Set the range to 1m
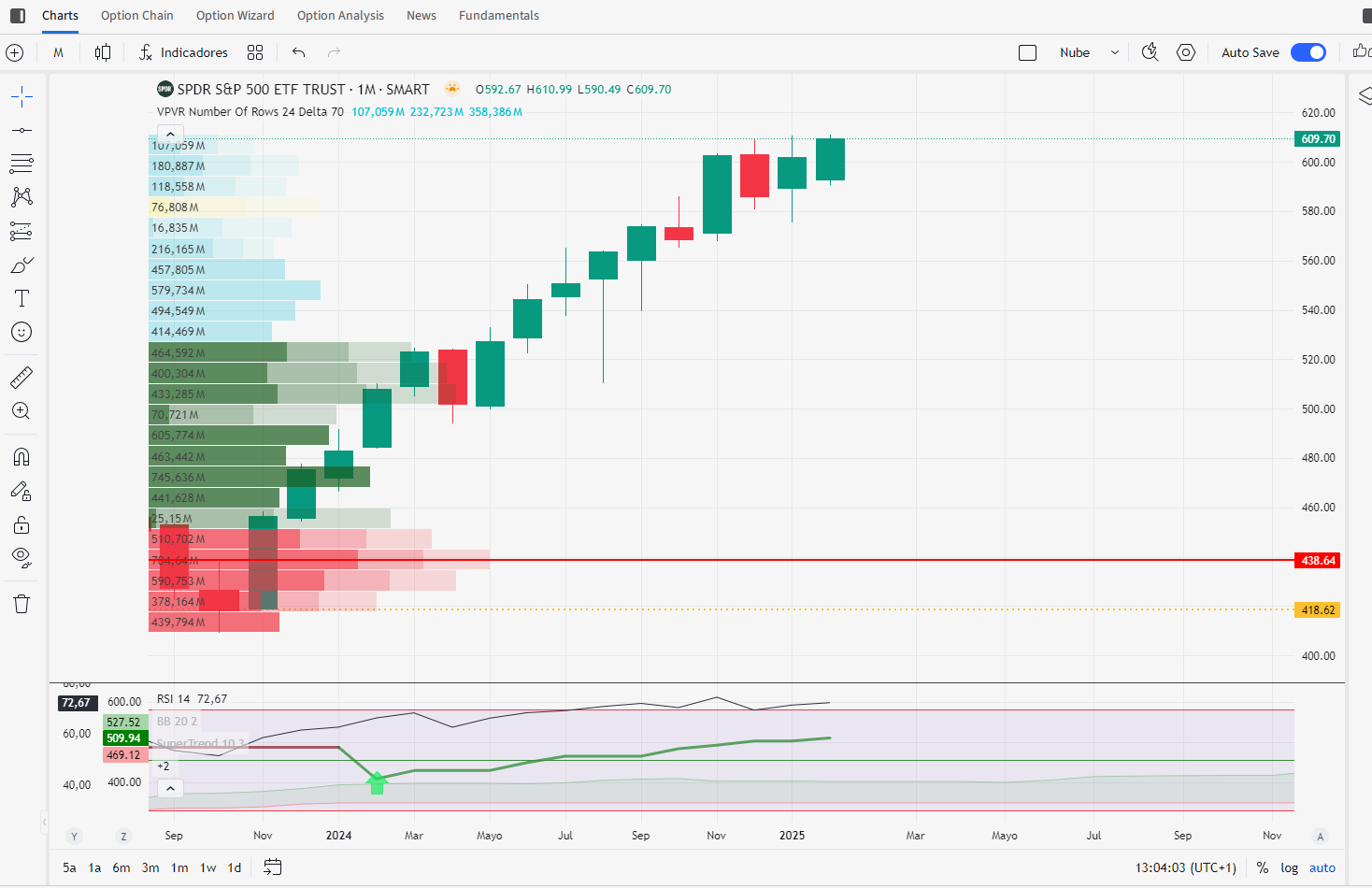 (179, 867)
